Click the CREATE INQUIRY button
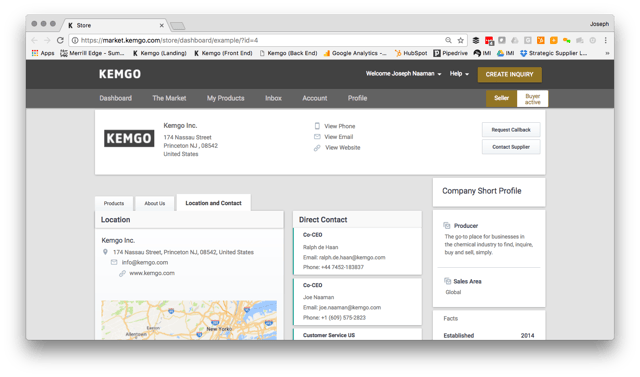The width and height of the screenshot is (640, 377). coord(509,74)
